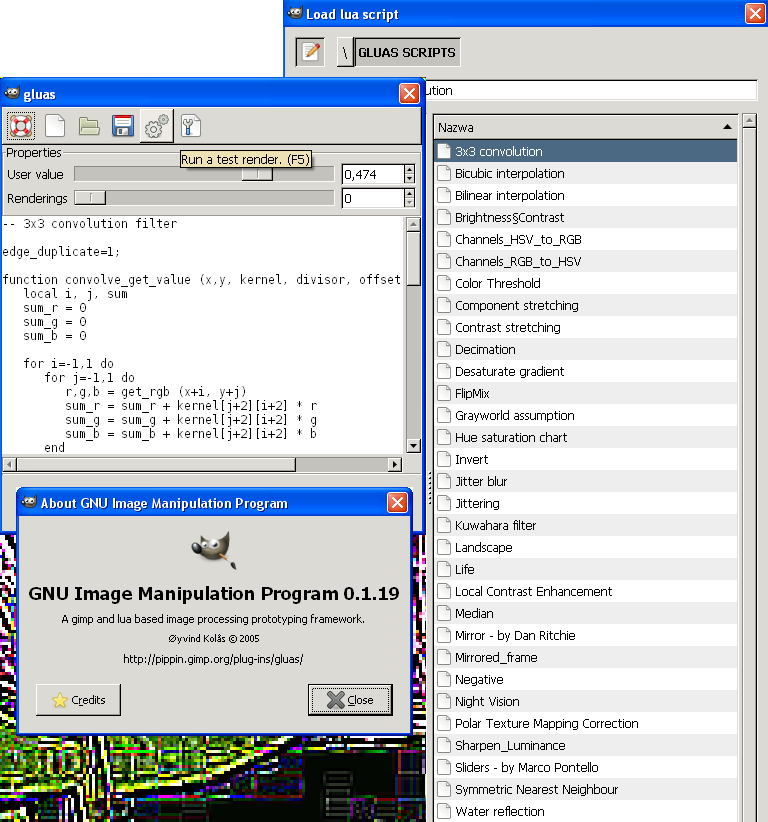The width and height of the screenshot is (768, 822).
Task: Select Jitter blur script
Action: 585,482
